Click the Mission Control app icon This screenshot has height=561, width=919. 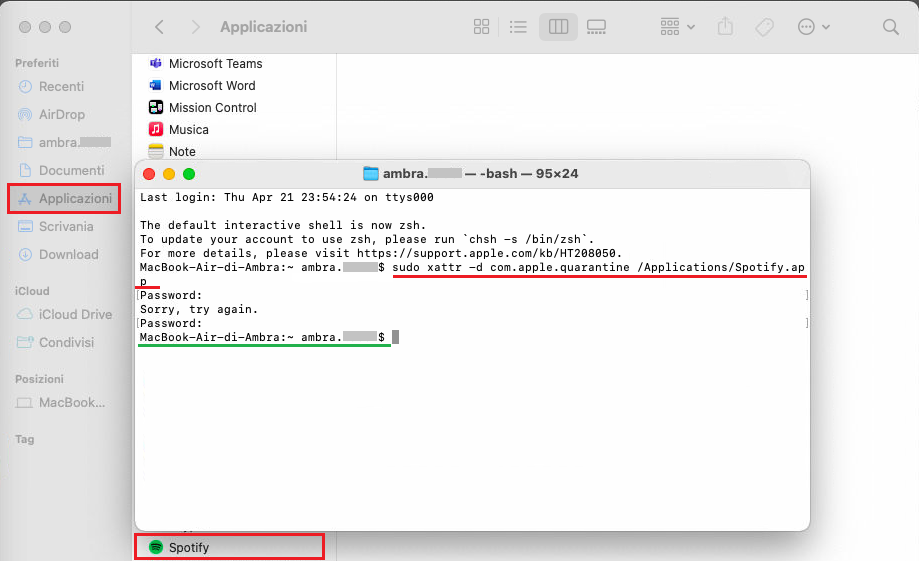156,107
